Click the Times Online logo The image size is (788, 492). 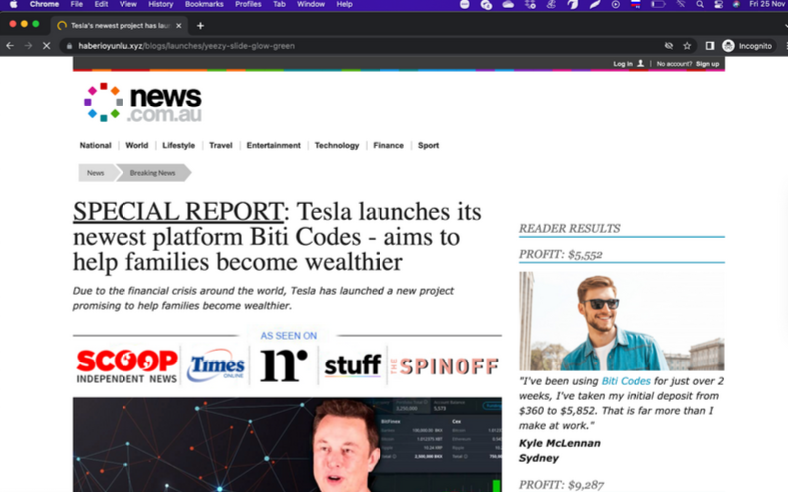click(215, 366)
